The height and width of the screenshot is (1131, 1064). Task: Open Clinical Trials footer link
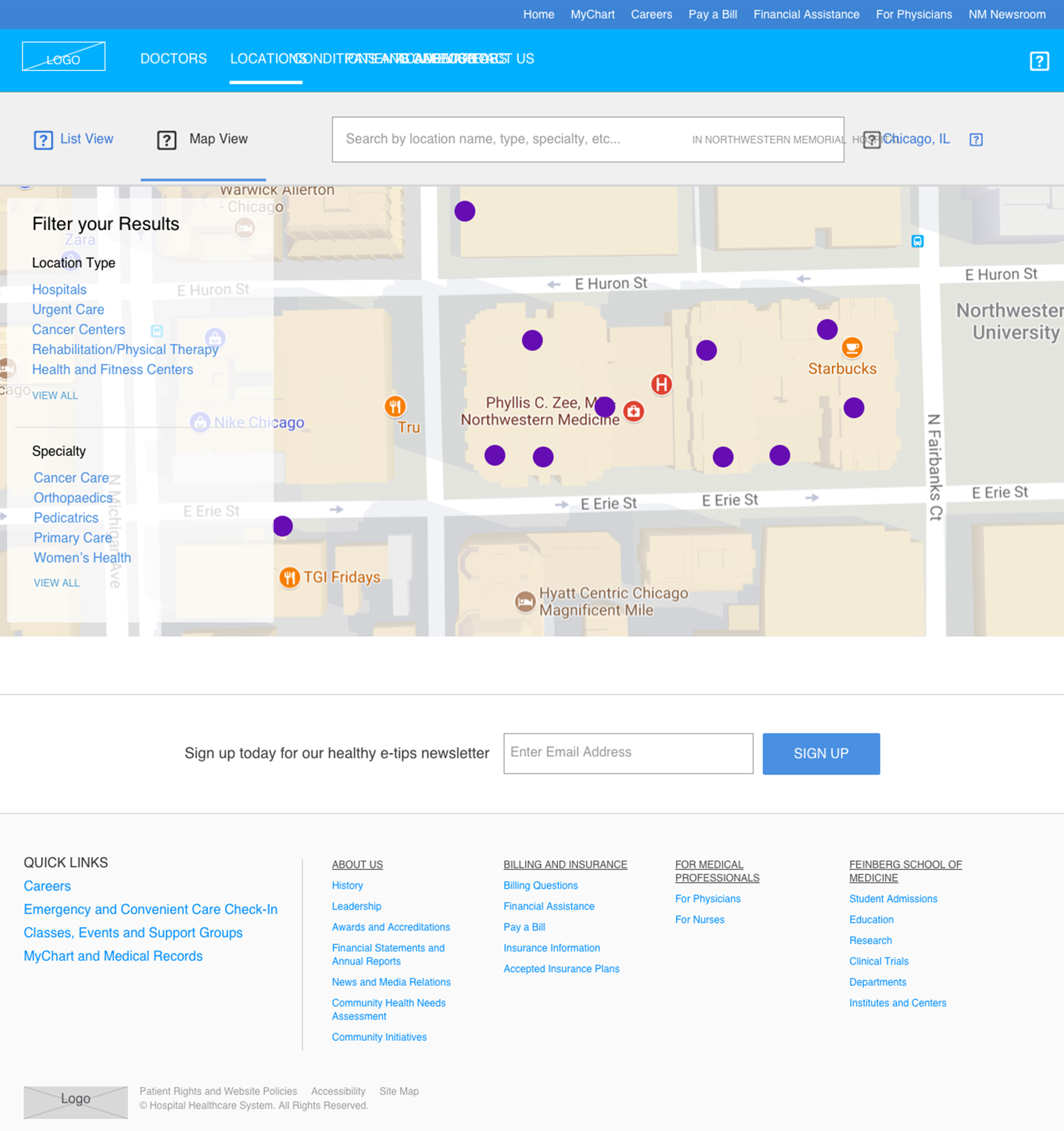(879, 961)
